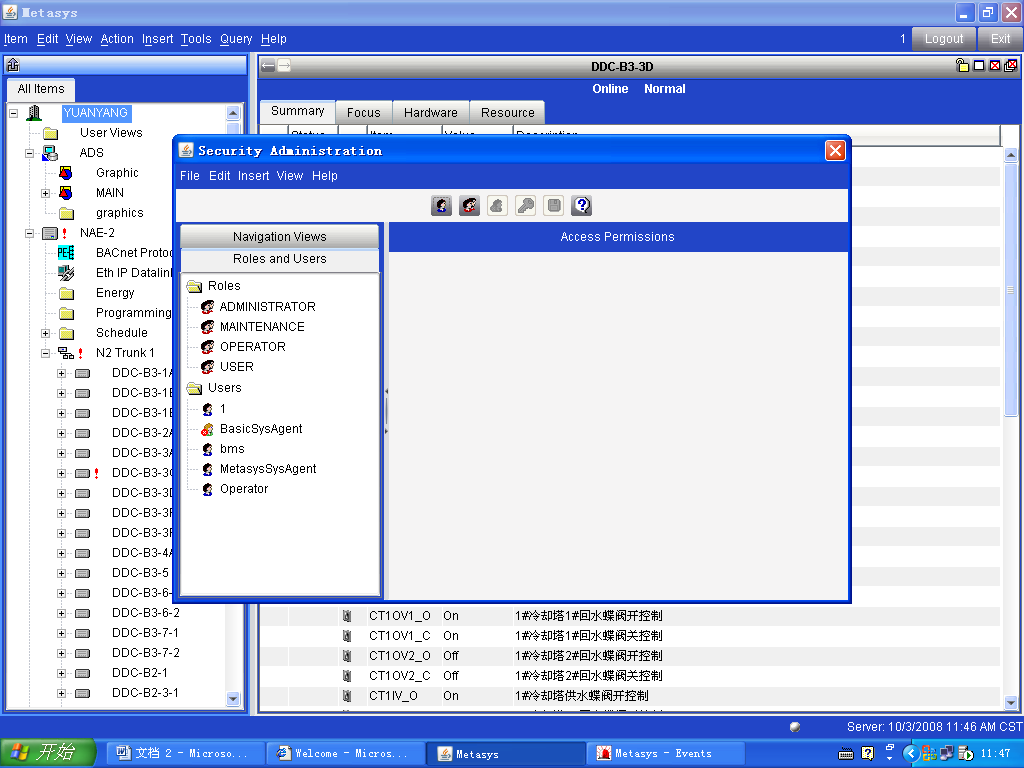Click the Logout button
The width and height of the screenshot is (1024, 768).
tap(943, 39)
